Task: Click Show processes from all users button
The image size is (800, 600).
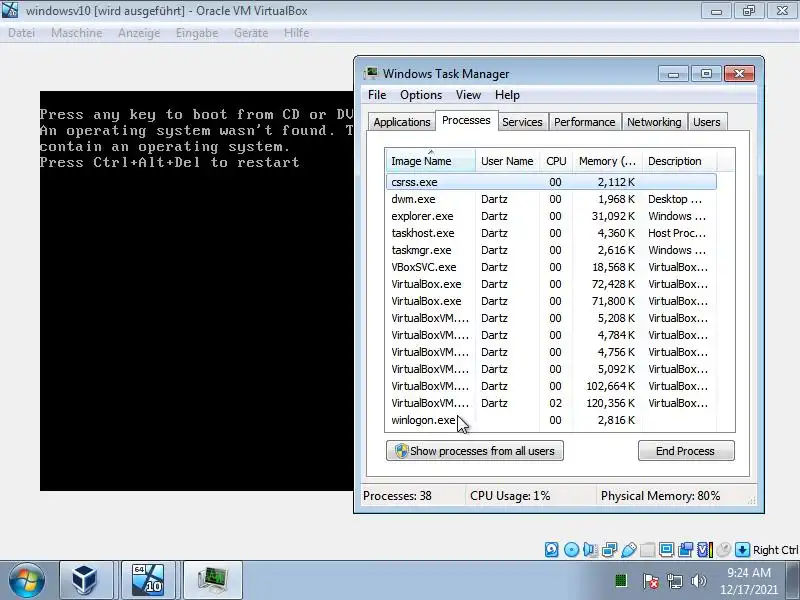Action: click(474, 451)
